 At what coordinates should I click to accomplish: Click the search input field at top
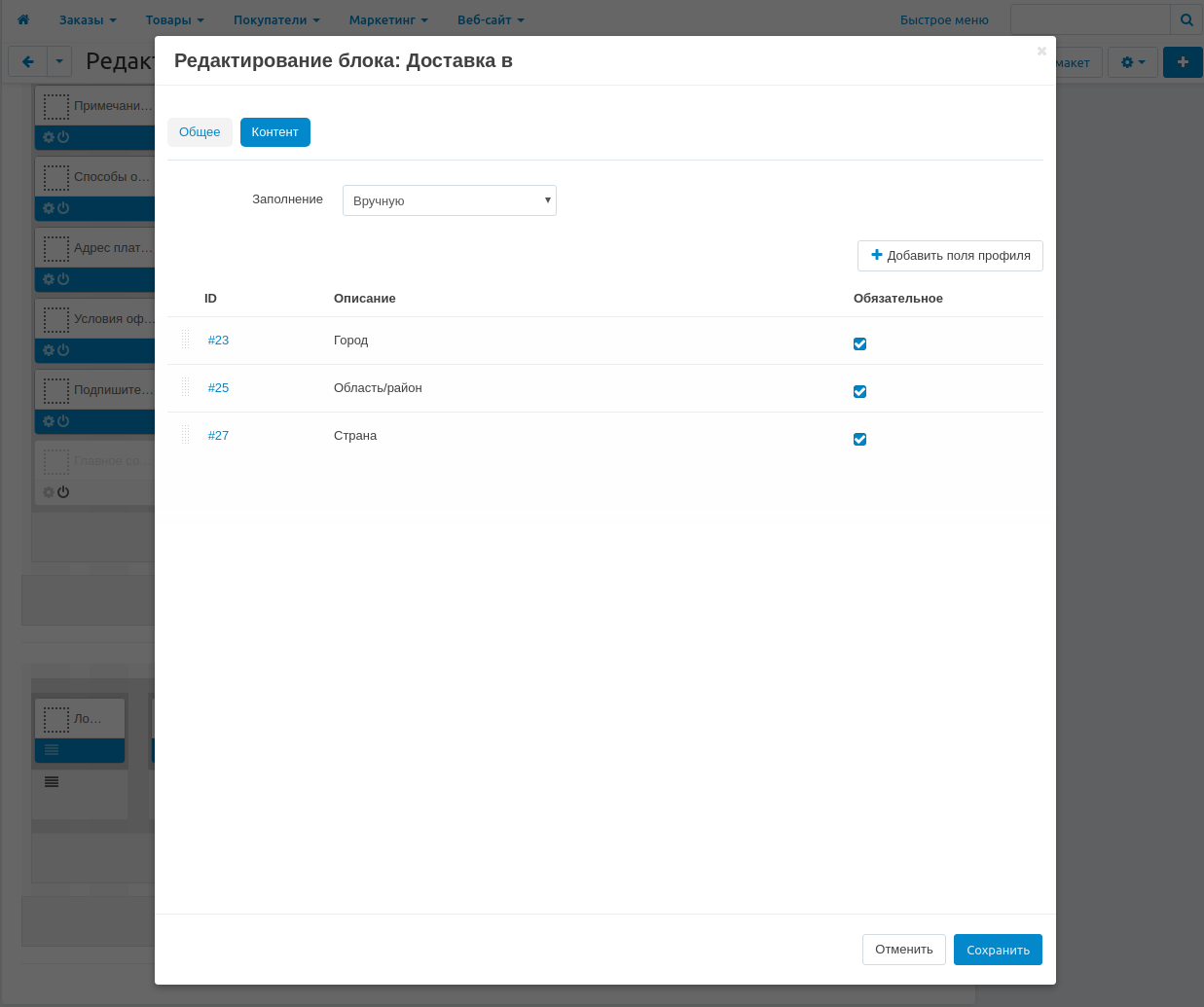[x=1089, y=19]
